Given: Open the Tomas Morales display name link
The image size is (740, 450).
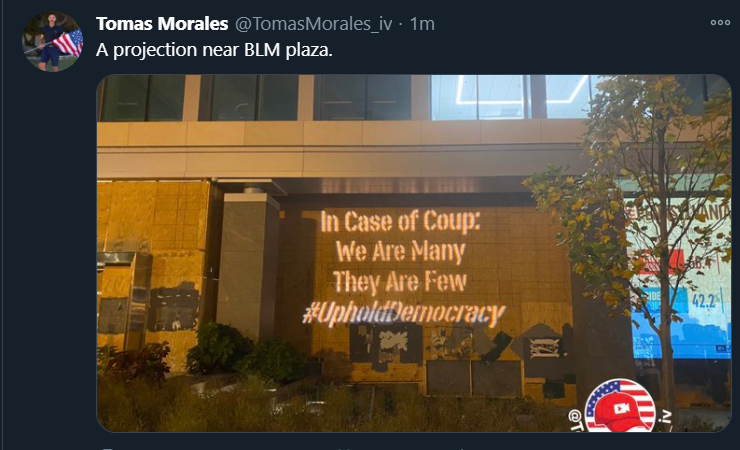Looking at the screenshot, I should click(x=162, y=24).
